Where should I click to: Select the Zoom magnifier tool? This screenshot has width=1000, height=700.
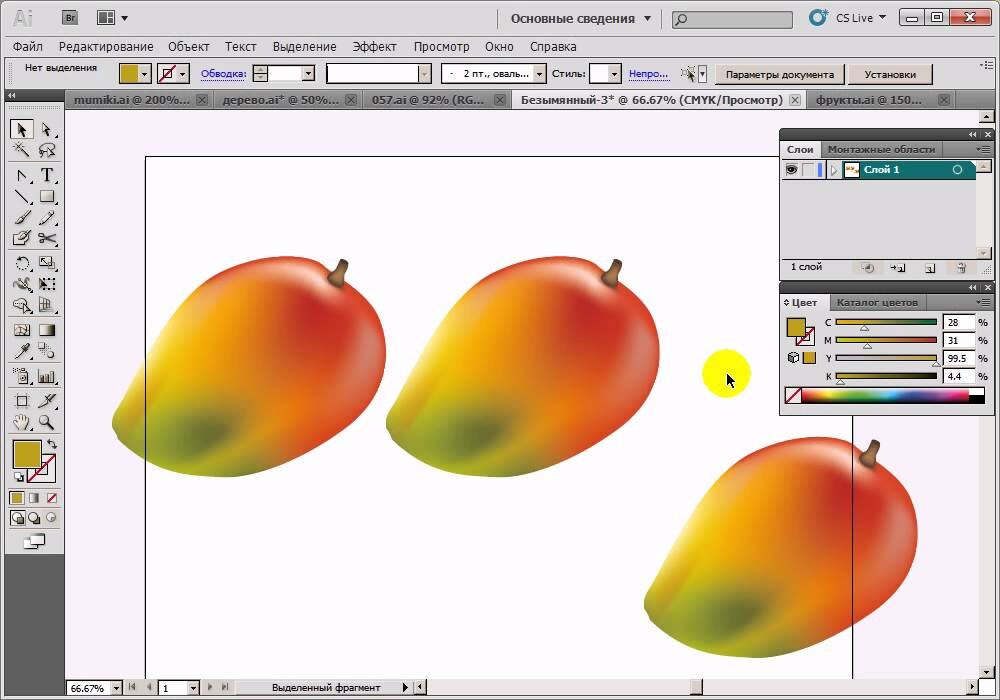click(46, 422)
